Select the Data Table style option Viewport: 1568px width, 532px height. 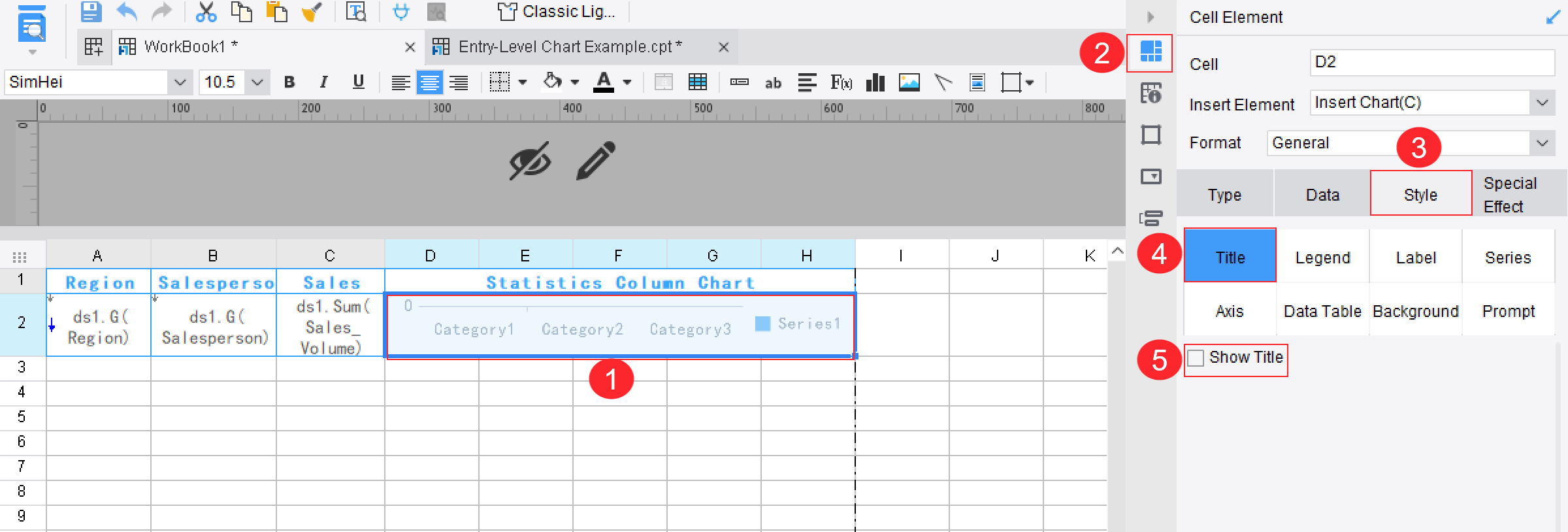click(x=1323, y=311)
